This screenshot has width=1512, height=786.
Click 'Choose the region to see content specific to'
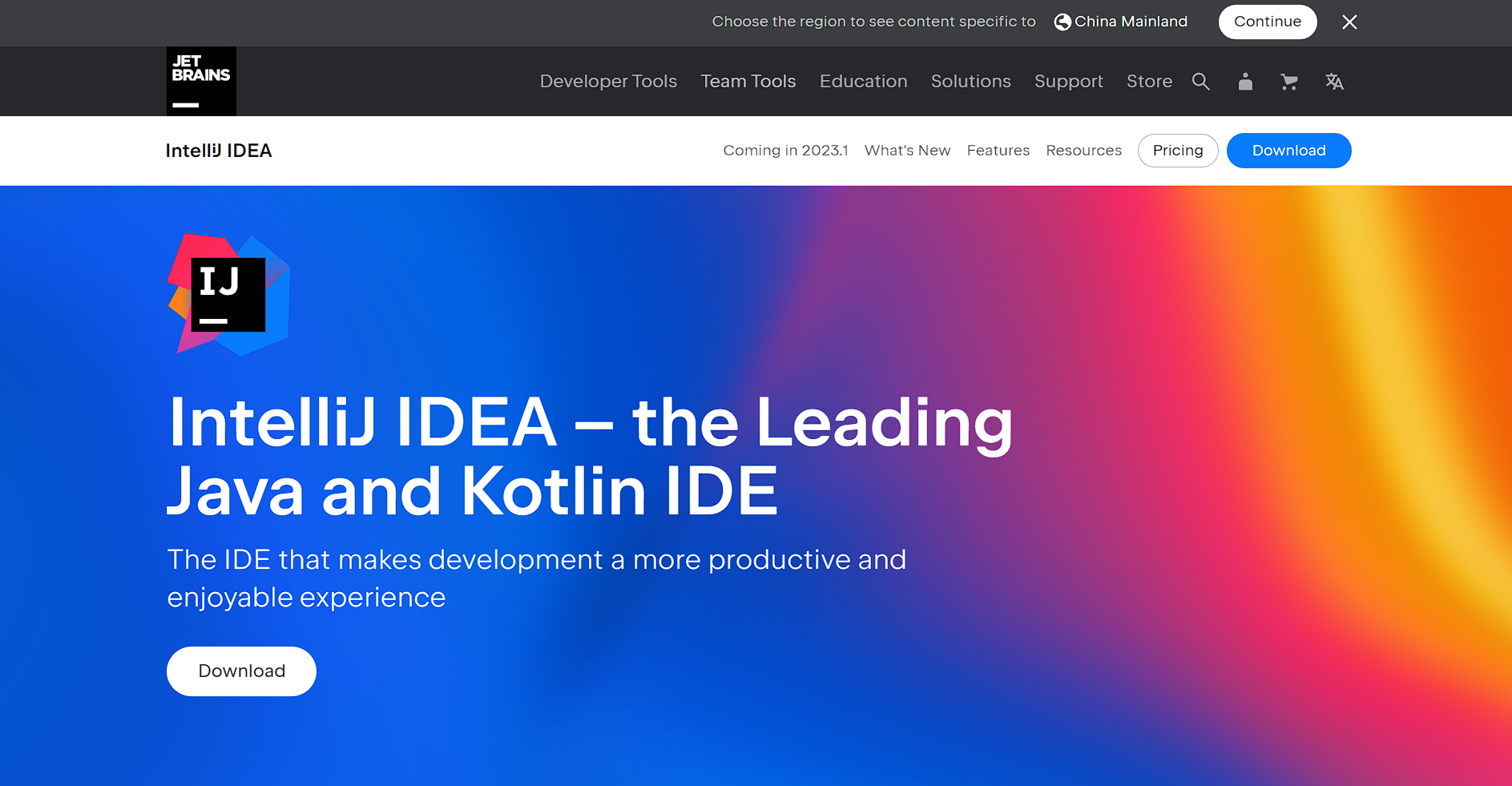pyautogui.click(x=873, y=22)
